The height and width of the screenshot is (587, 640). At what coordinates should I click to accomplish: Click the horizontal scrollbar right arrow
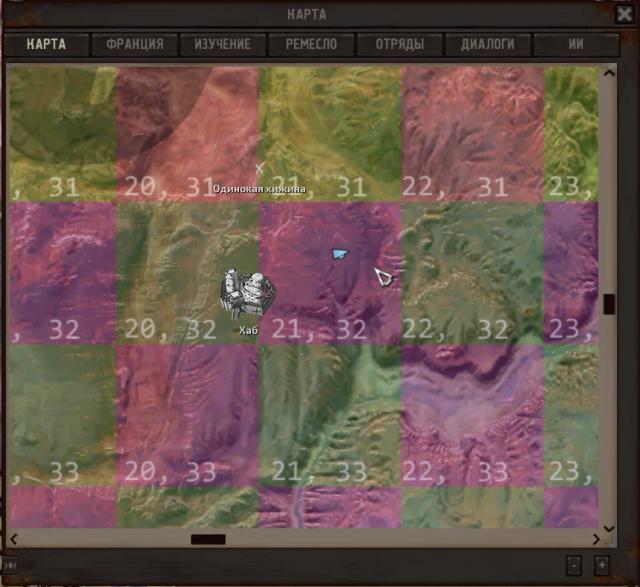[x=594, y=540]
